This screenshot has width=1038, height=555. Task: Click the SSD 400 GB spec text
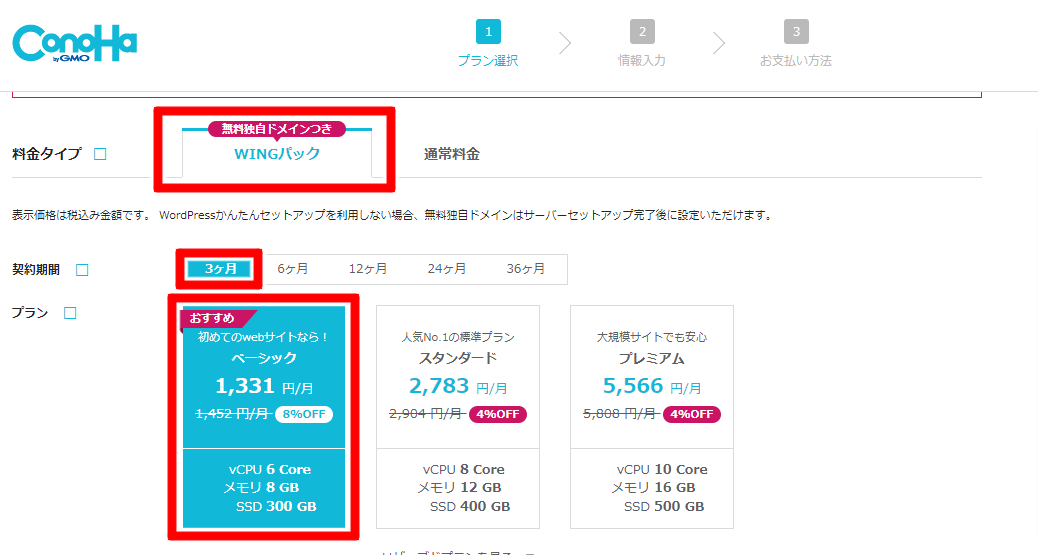[x=470, y=507]
